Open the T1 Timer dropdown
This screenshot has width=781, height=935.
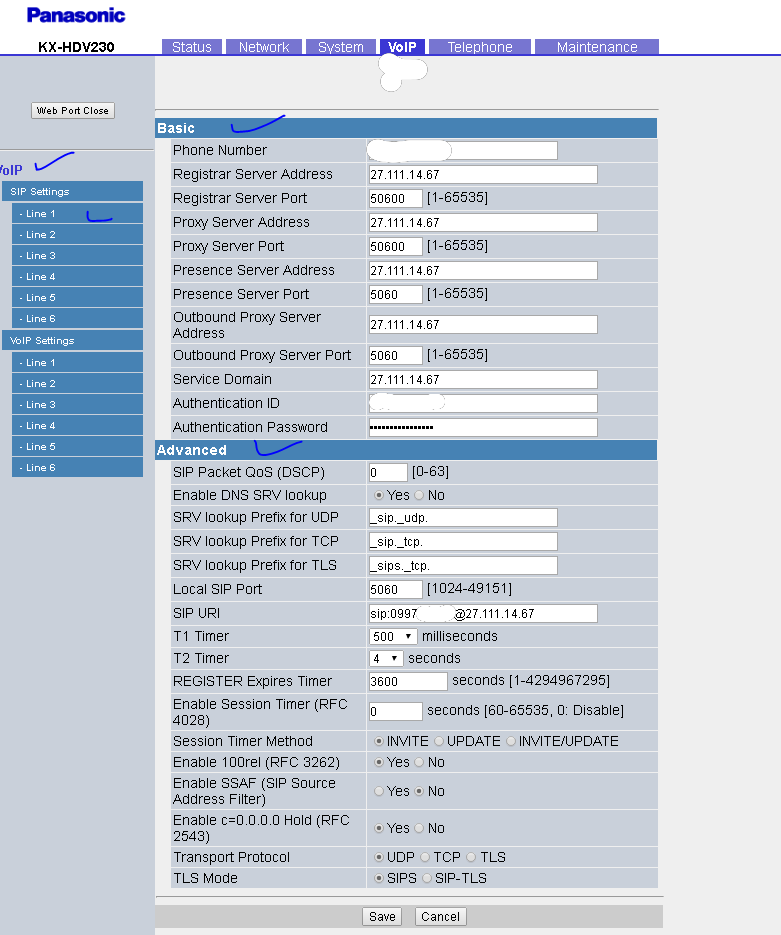coord(393,636)
